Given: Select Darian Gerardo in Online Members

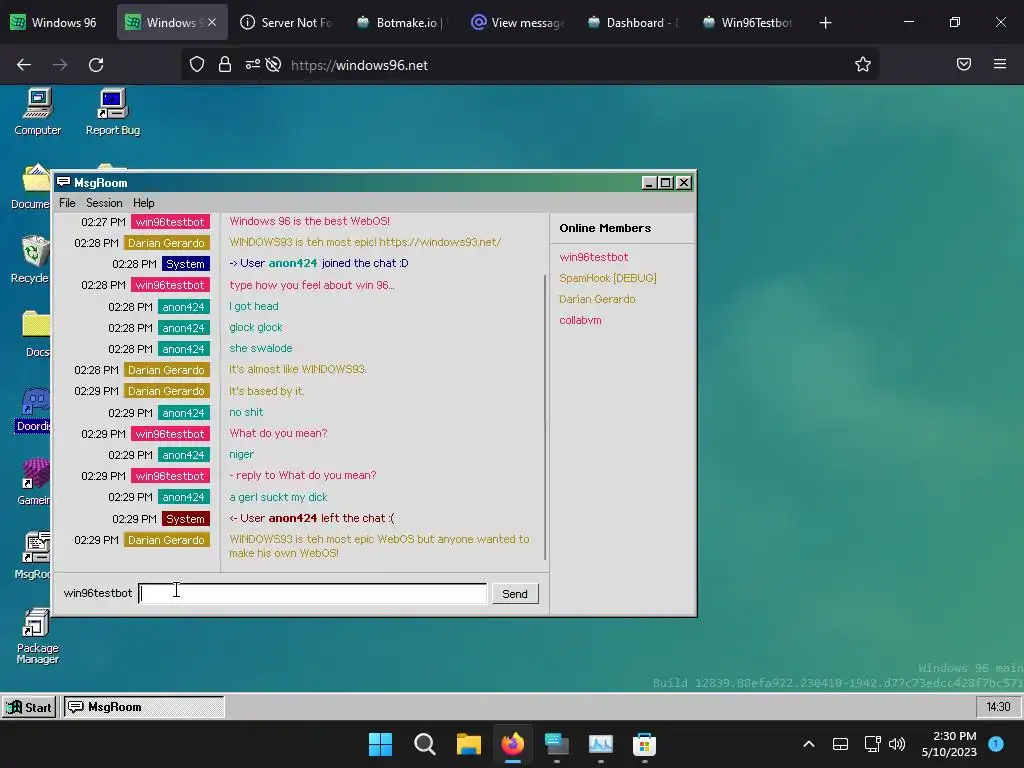Looking at the screenshot, I should click(x=597, y=299).
